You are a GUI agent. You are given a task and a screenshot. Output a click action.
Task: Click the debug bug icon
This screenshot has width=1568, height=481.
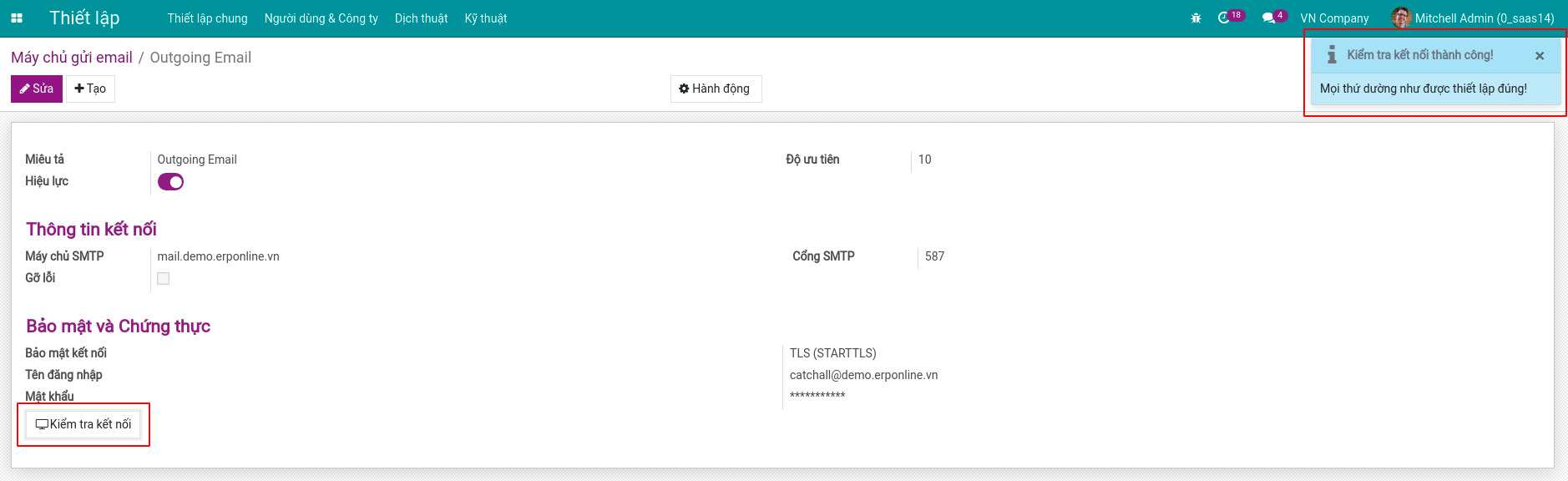click(x=1196, y=18)
